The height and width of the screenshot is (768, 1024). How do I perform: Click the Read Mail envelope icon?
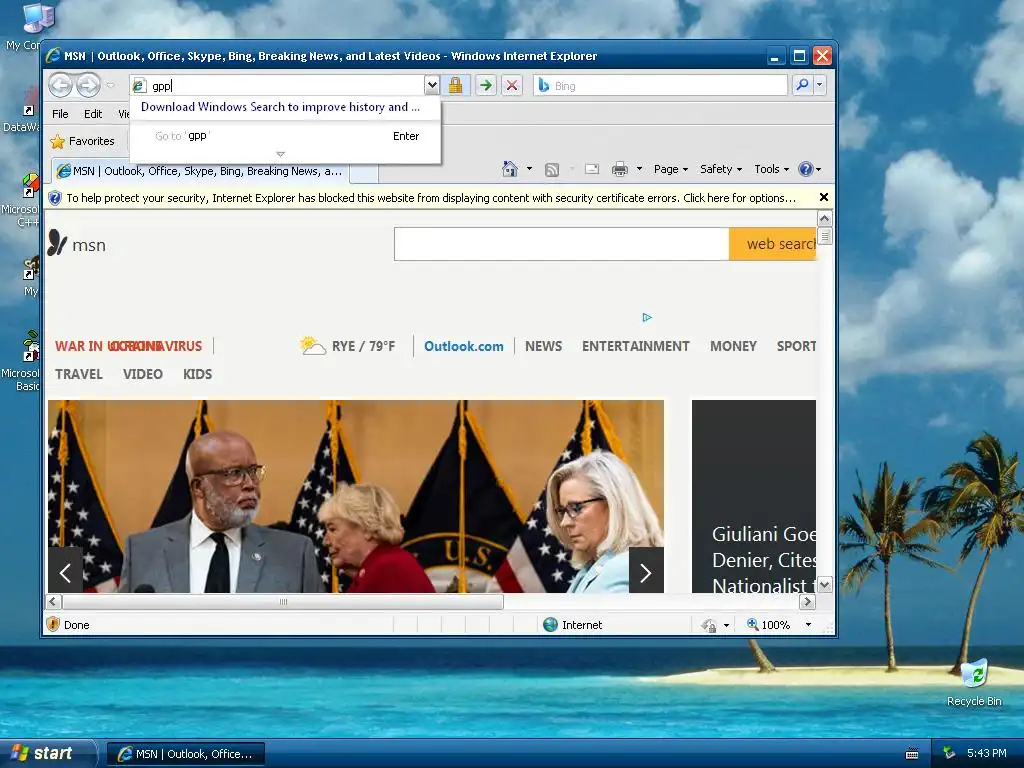pyautogui.click(x=592, y=169)
